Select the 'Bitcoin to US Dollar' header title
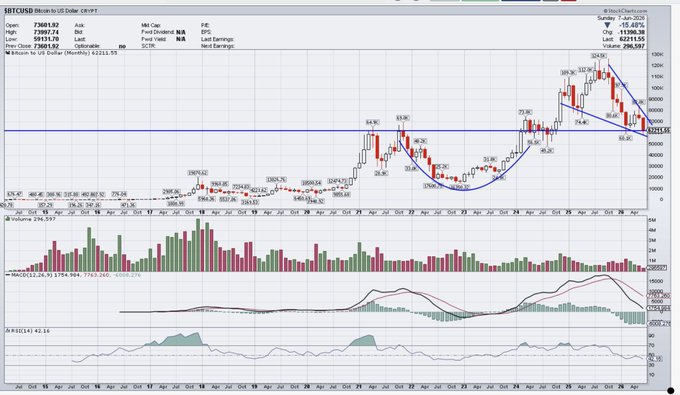Viewport: 680px width, 395px height. pos(56,10)
